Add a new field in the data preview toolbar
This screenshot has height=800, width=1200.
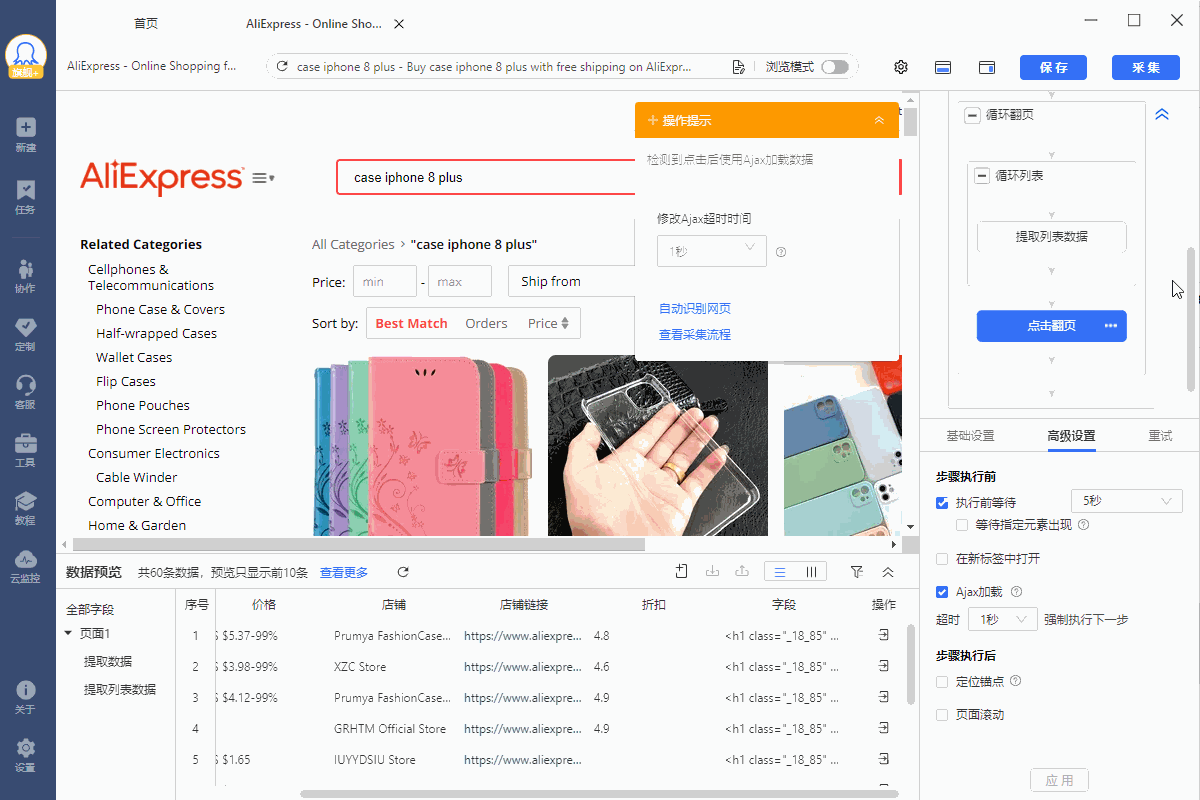pos(681,571)
